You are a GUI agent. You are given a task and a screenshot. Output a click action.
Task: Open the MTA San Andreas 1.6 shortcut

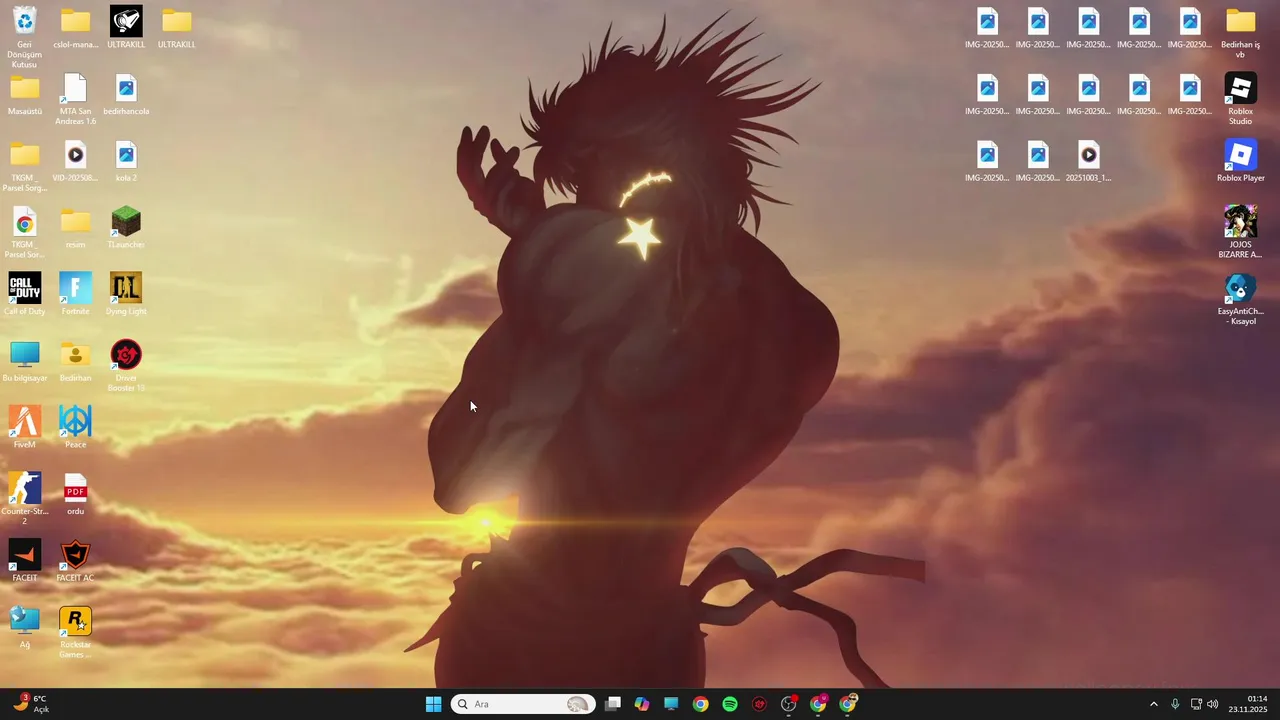75,99
